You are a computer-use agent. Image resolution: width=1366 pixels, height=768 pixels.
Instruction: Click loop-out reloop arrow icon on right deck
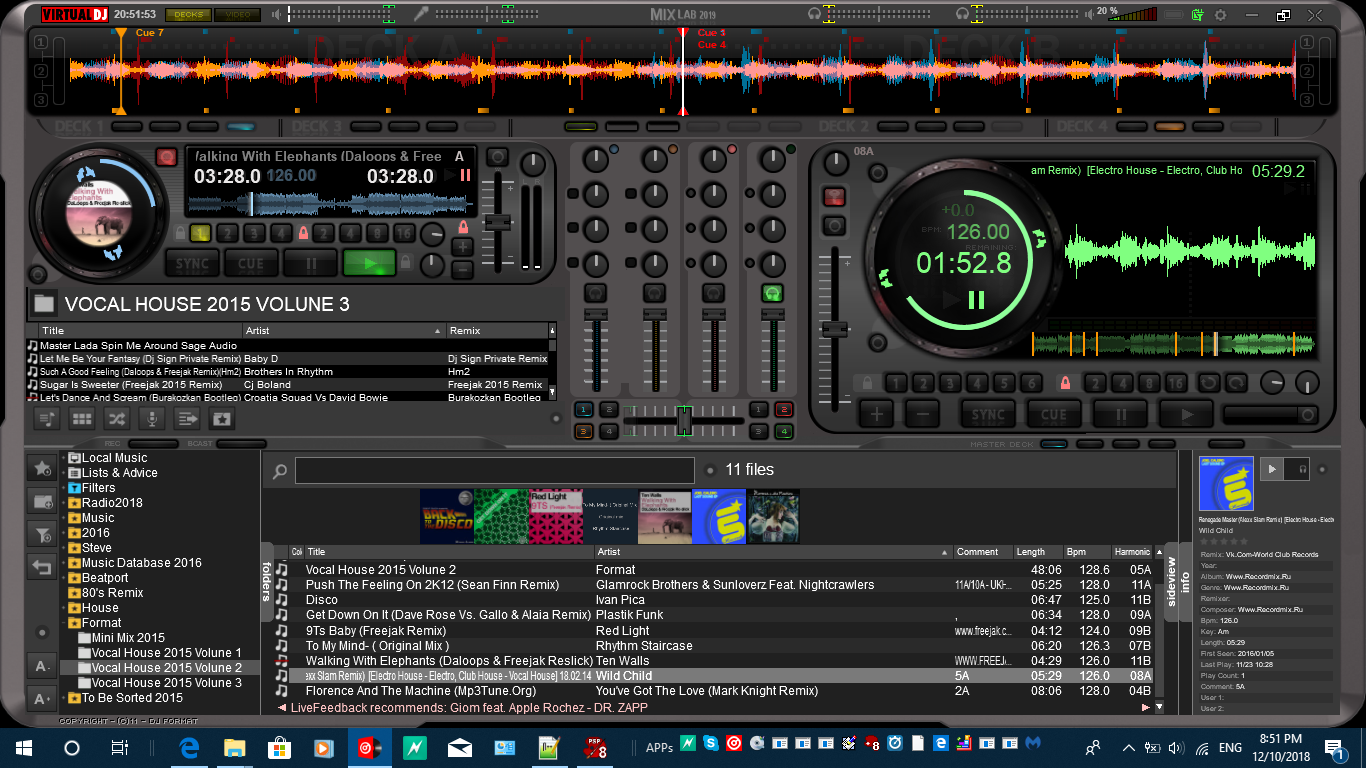[x=1236, y=383]
